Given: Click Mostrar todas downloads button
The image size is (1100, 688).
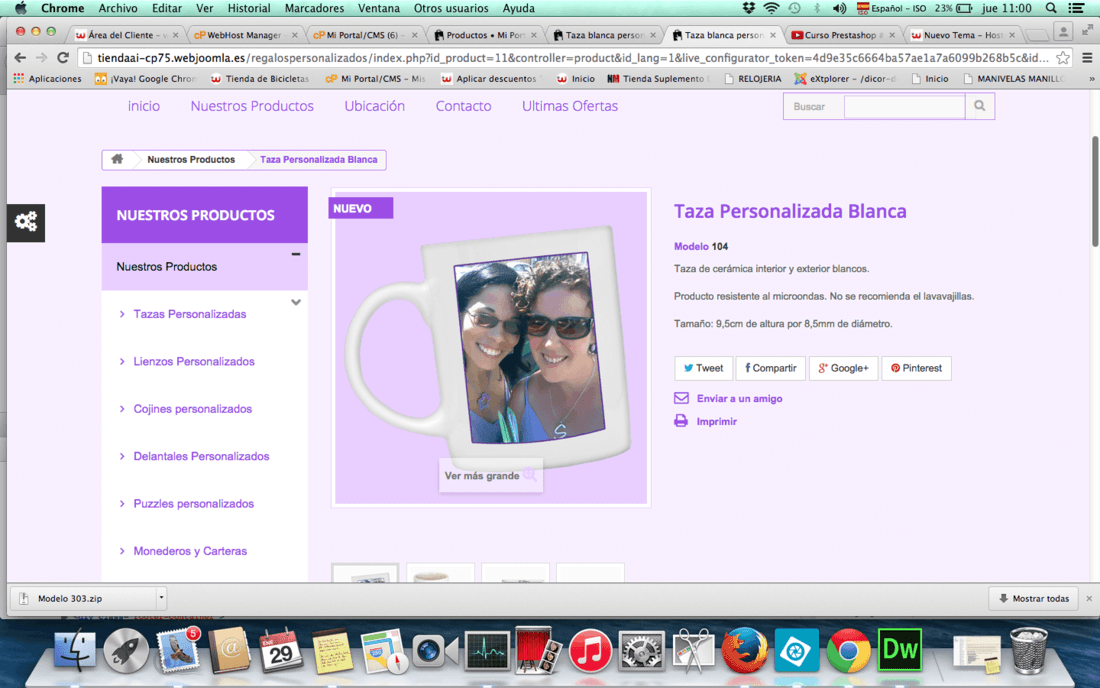Looking at the screenshot, I should pos(1033,598).
